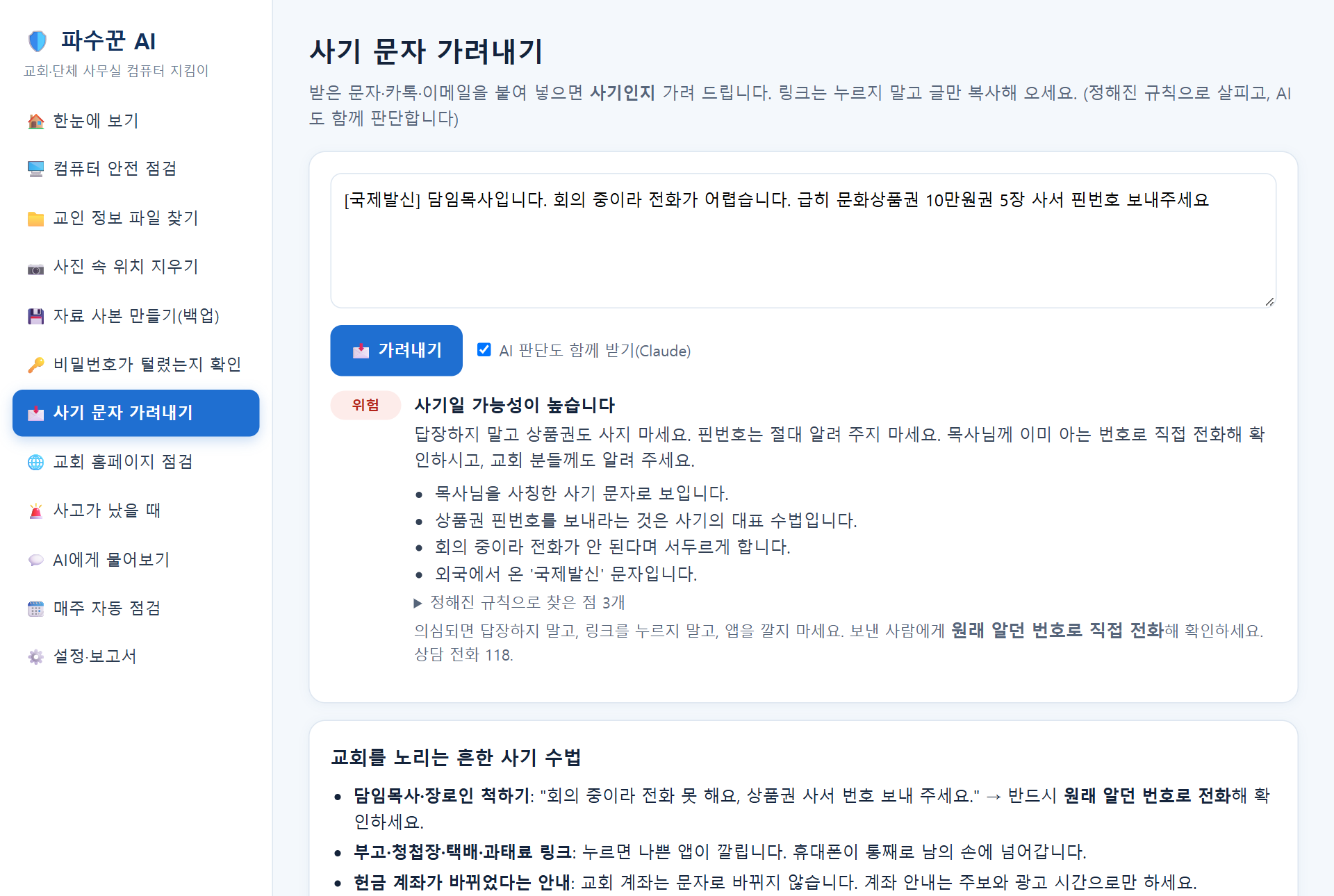Viewport: 1334px width, 896px height.
Task: Expand 정해진 규칙으로 찾은 점 3개
Action: (520, 602)
